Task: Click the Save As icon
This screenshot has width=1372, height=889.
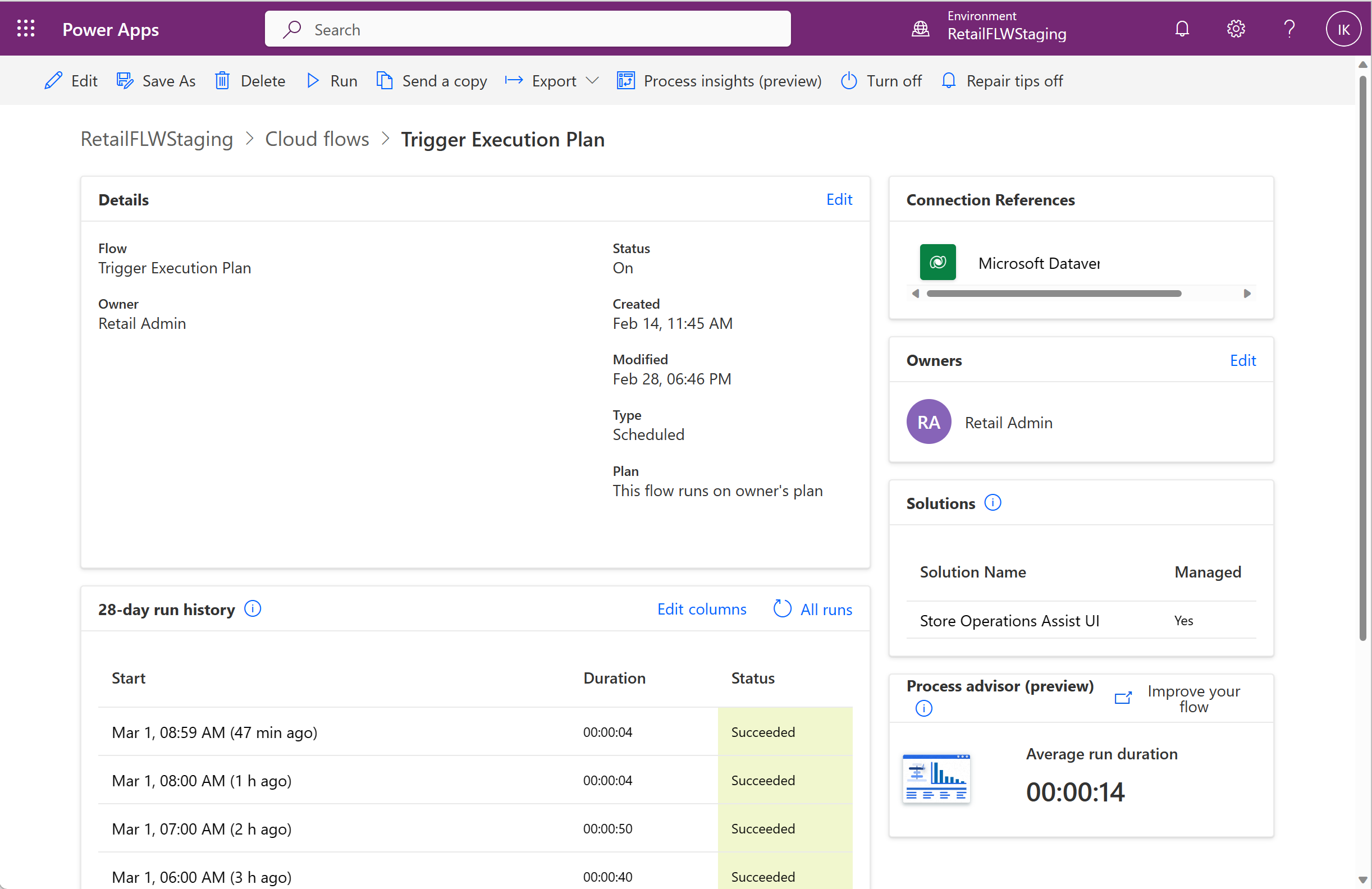Action: tap(125, 80)
